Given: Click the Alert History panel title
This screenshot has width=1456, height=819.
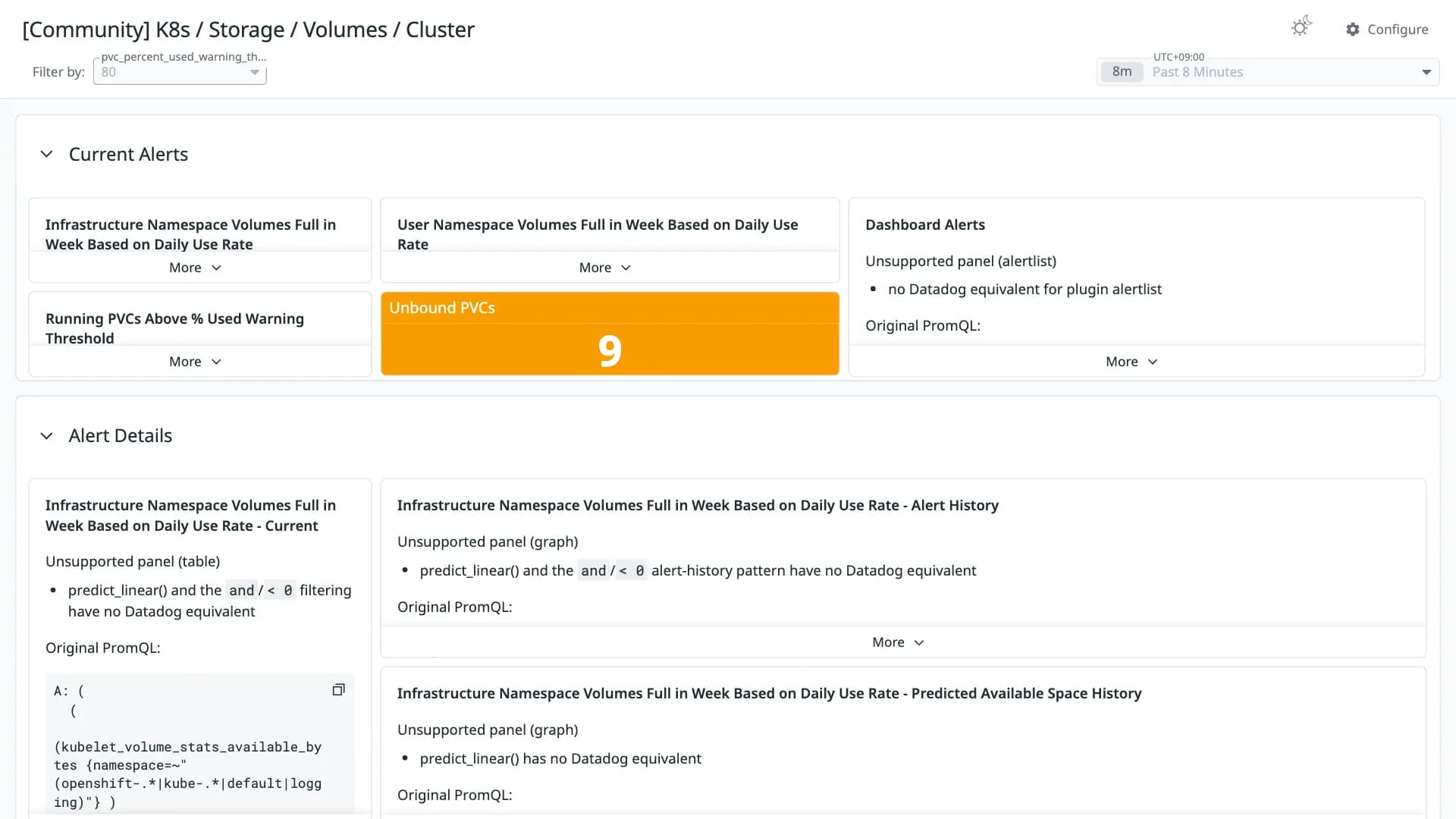Looking at the screenshot, I should pos(698,505).
